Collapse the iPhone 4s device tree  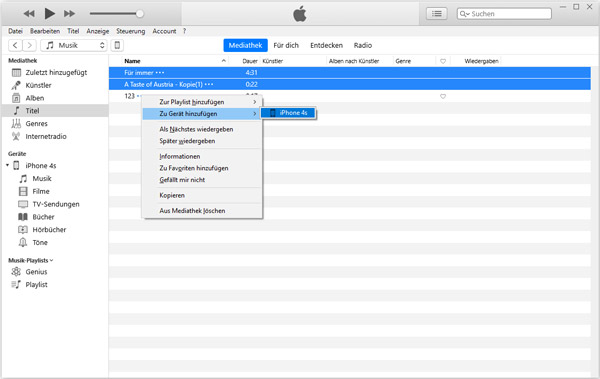tap(7, 165)
